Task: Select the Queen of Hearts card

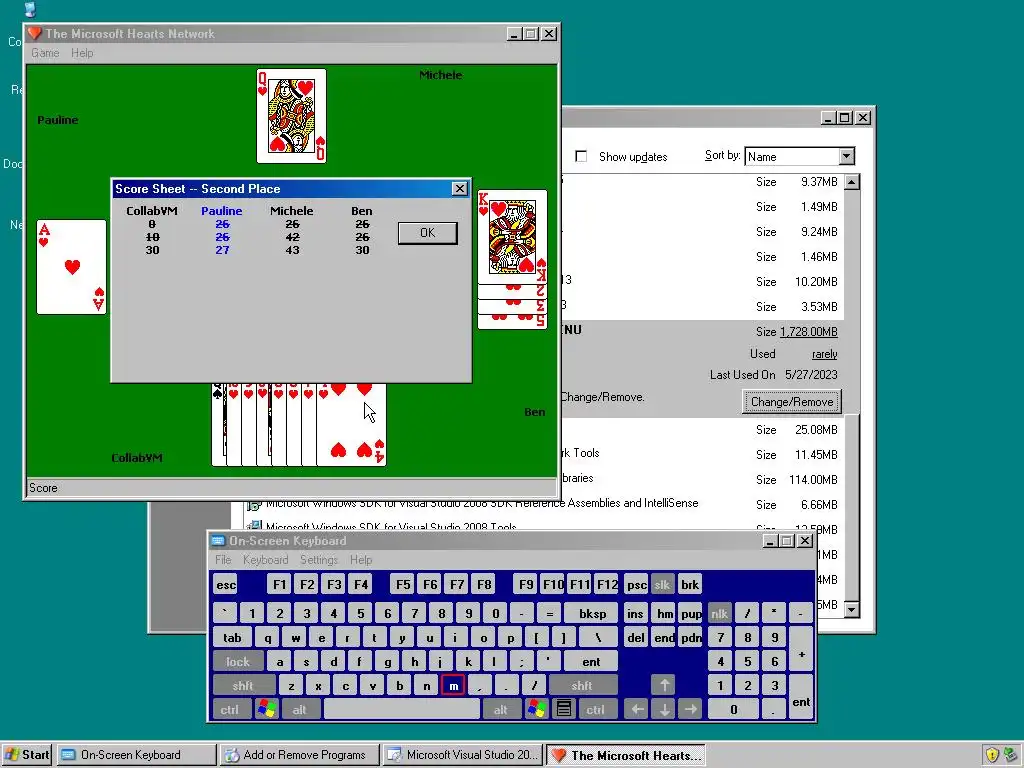Action: pyautogui.click(x=291, y=116)
